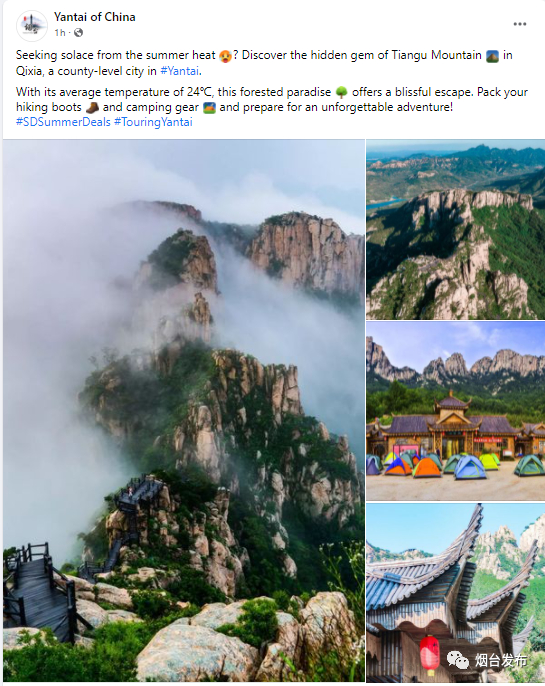Open the #TouringYantai hashtag

pyautogui.click(x=153, y=122)
